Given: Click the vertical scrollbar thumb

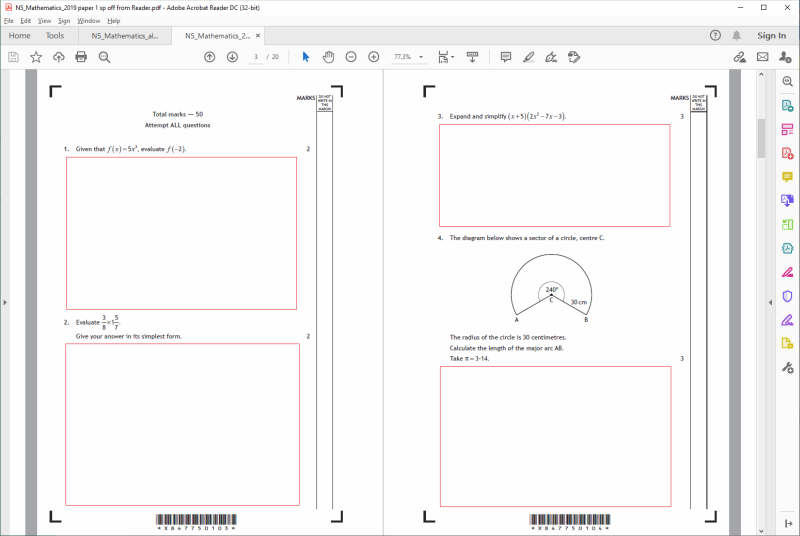Looking at the screenshot, I should point(761,138).
